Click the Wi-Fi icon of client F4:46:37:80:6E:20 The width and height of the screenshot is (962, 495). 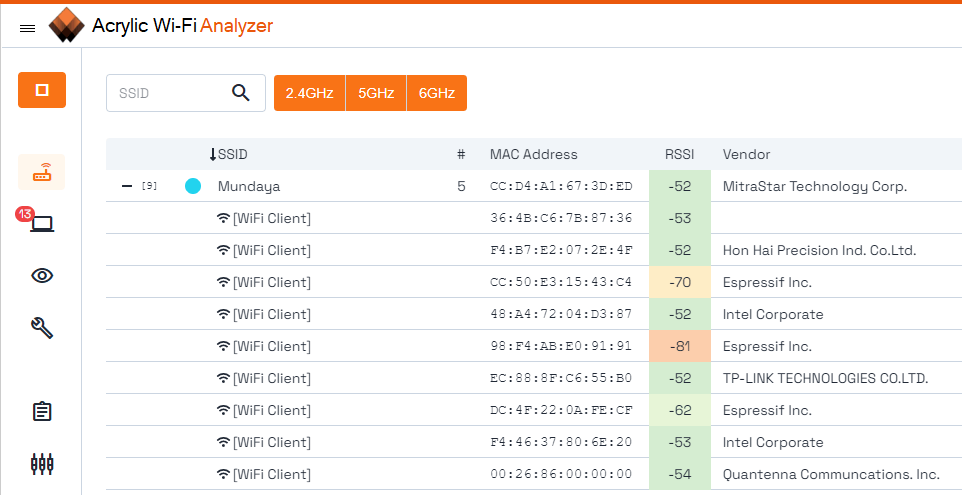tap(223, 442)
